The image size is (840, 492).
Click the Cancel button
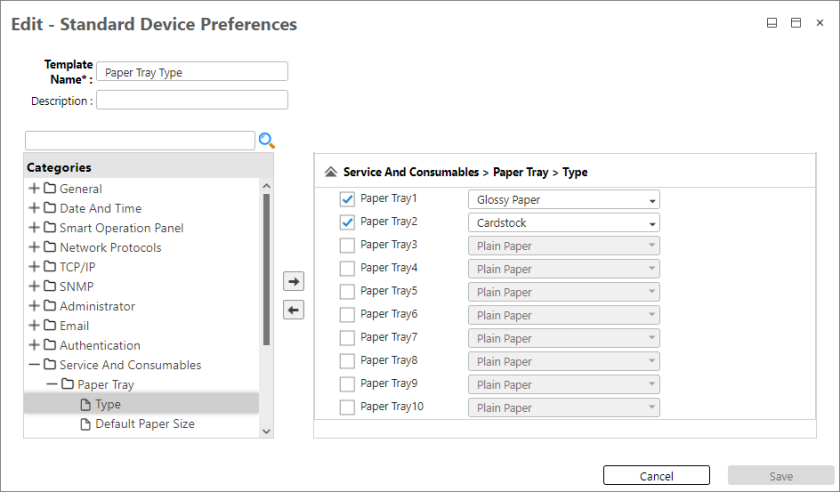[x=656, y=476]
